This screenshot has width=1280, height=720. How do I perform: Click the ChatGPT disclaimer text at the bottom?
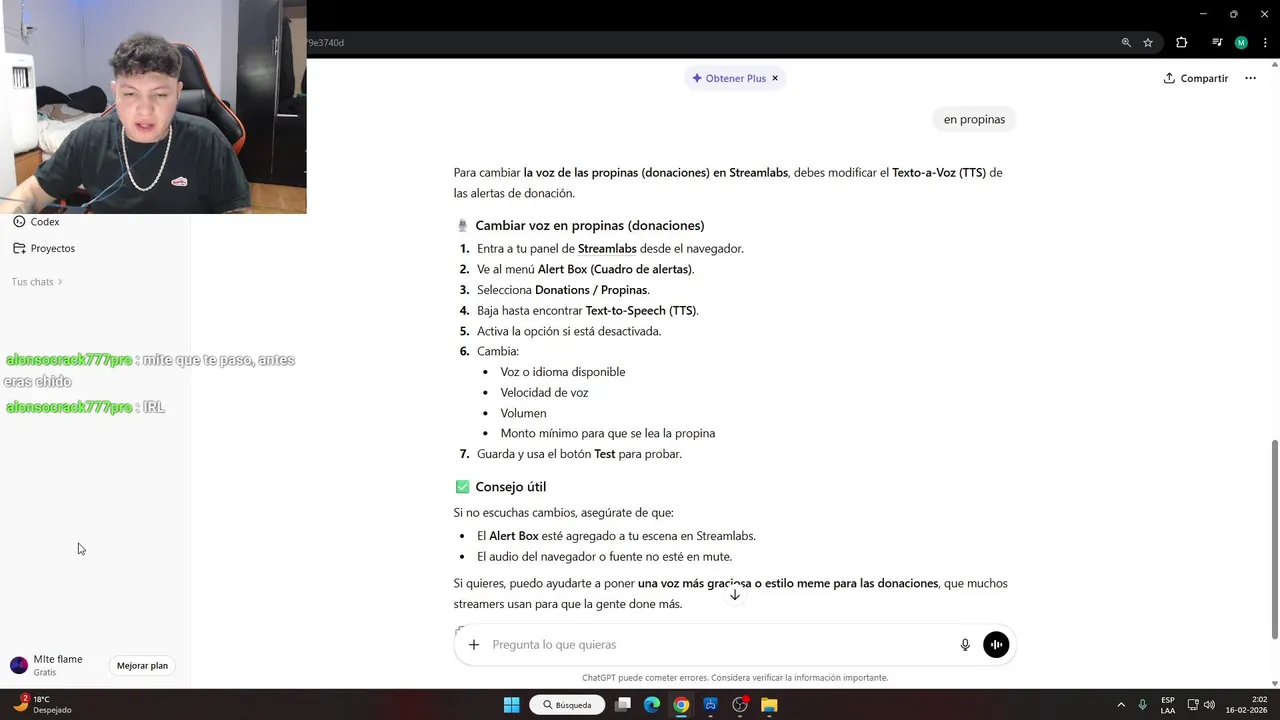pyautogui.click(x=735, y=678)
